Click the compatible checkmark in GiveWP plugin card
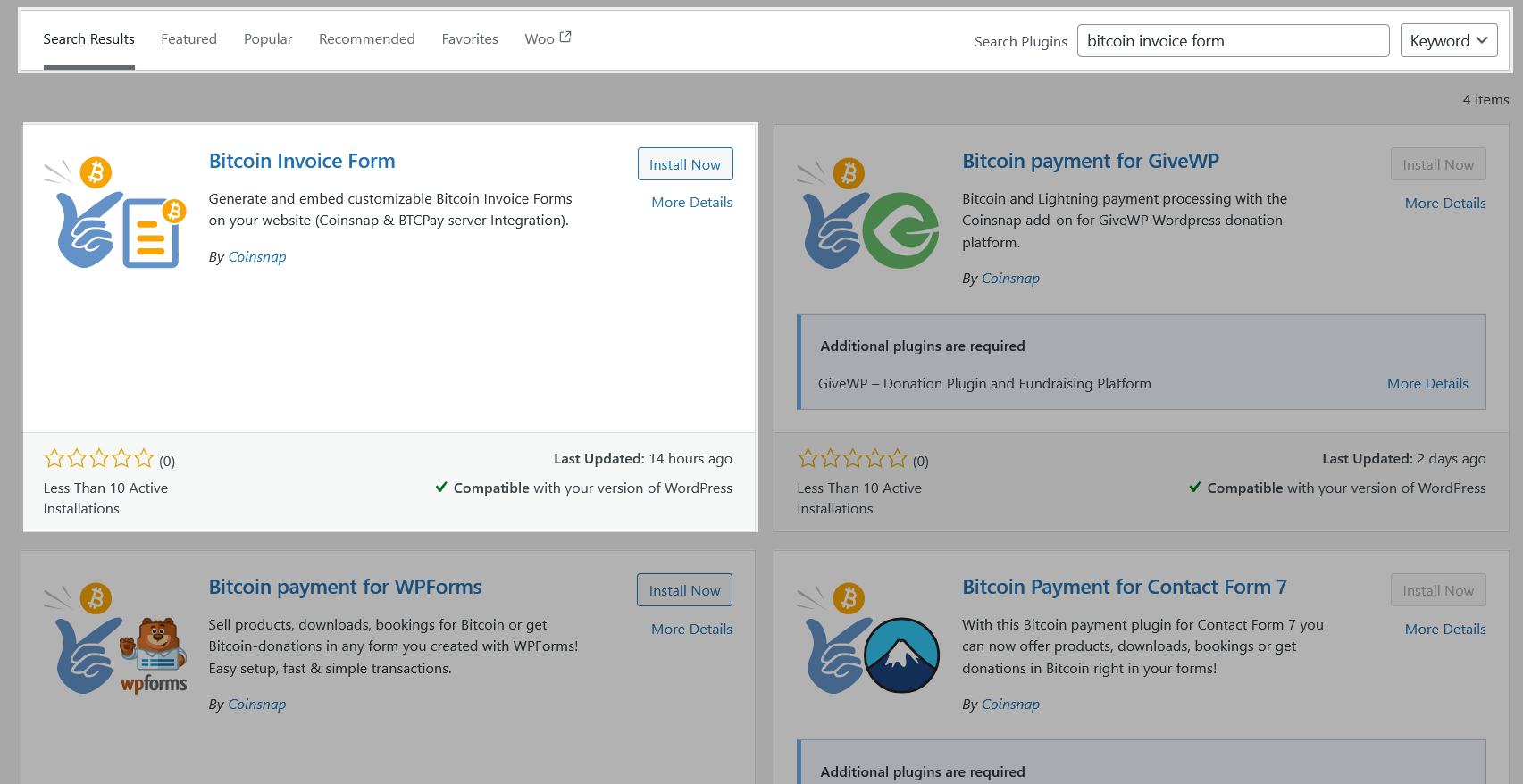This screenshot has width=1523, height=784. (1195, 487)
